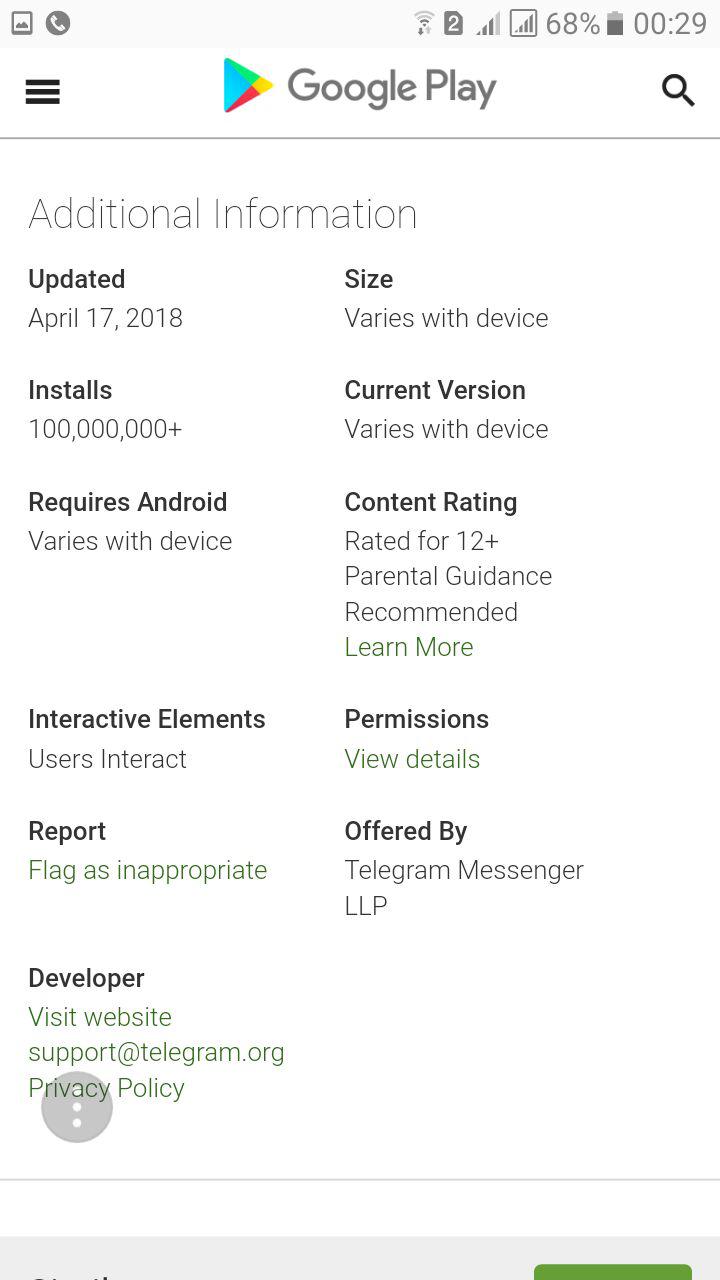Email support@telegram.org
The height and width of the screenshot is (1280, 720).
click(156, 1052)
